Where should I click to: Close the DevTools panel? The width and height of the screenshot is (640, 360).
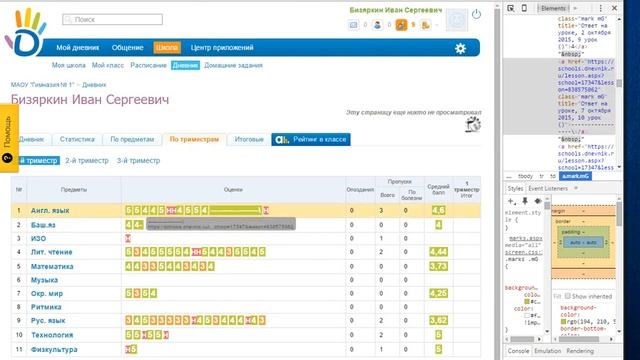click(614, 8)
